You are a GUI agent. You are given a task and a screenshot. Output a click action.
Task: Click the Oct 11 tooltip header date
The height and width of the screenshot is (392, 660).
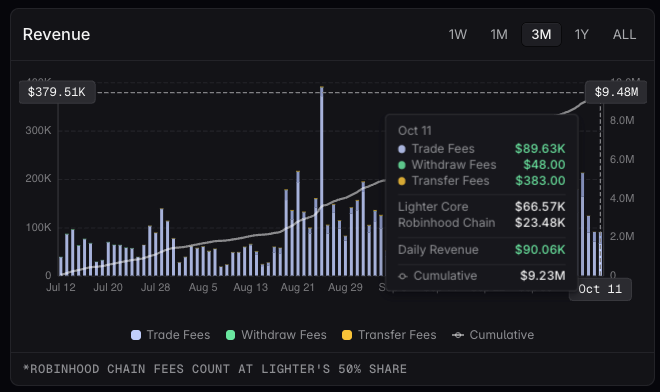pos(415,131)
